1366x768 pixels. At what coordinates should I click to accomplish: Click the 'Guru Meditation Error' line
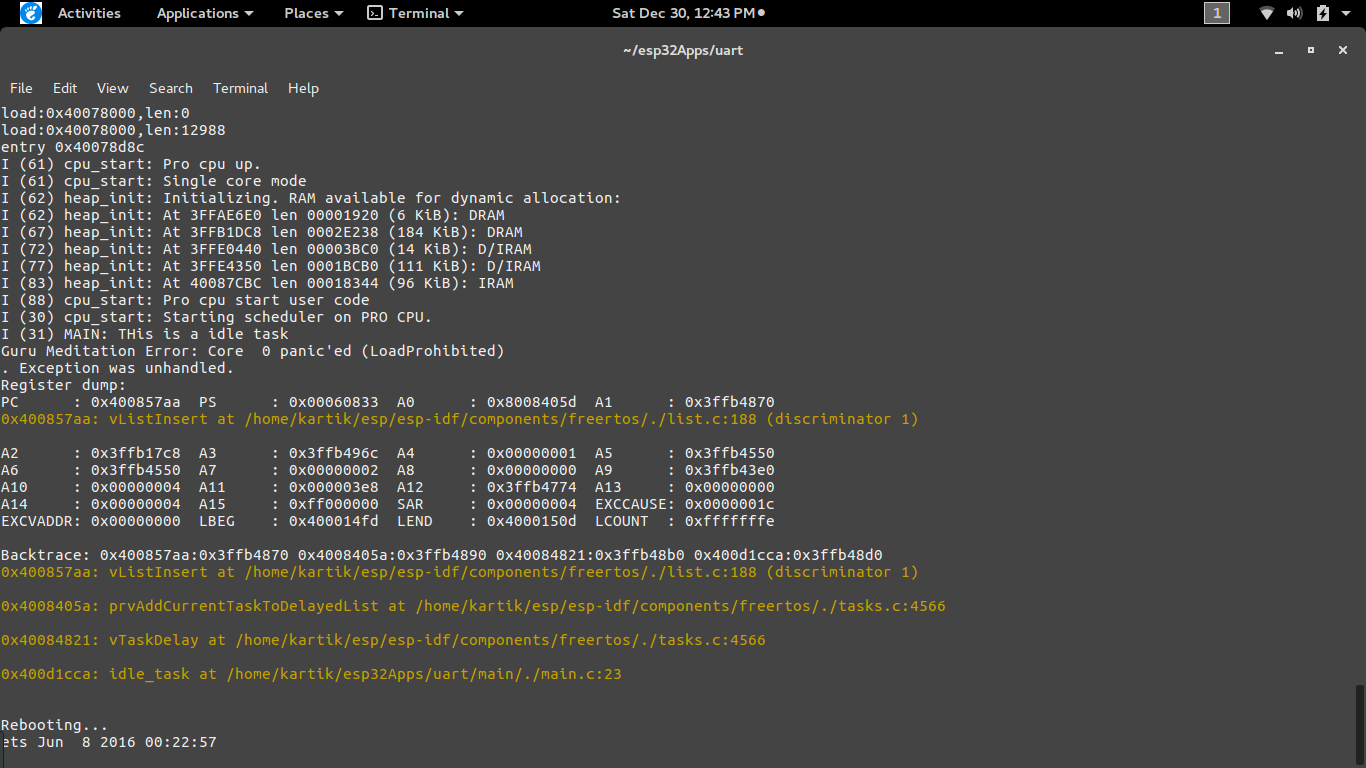[253, 351]
